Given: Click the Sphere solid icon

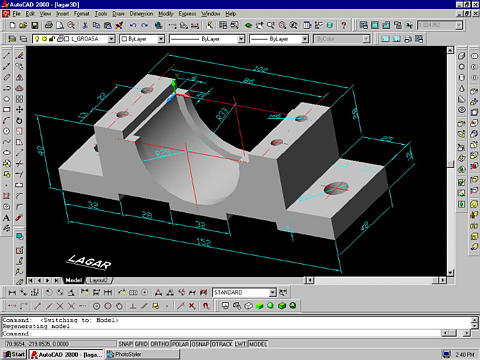Looking at the screenshot, I should (461, 67).
